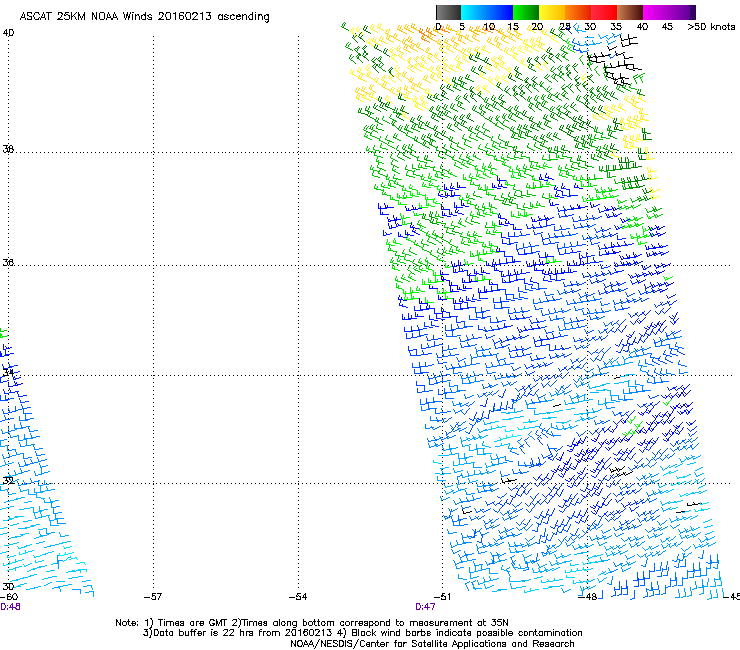Viewport: 740px width, 650px height.
Task: Click the brown 35-40 knots color swatch
Action: coord(630,12)
